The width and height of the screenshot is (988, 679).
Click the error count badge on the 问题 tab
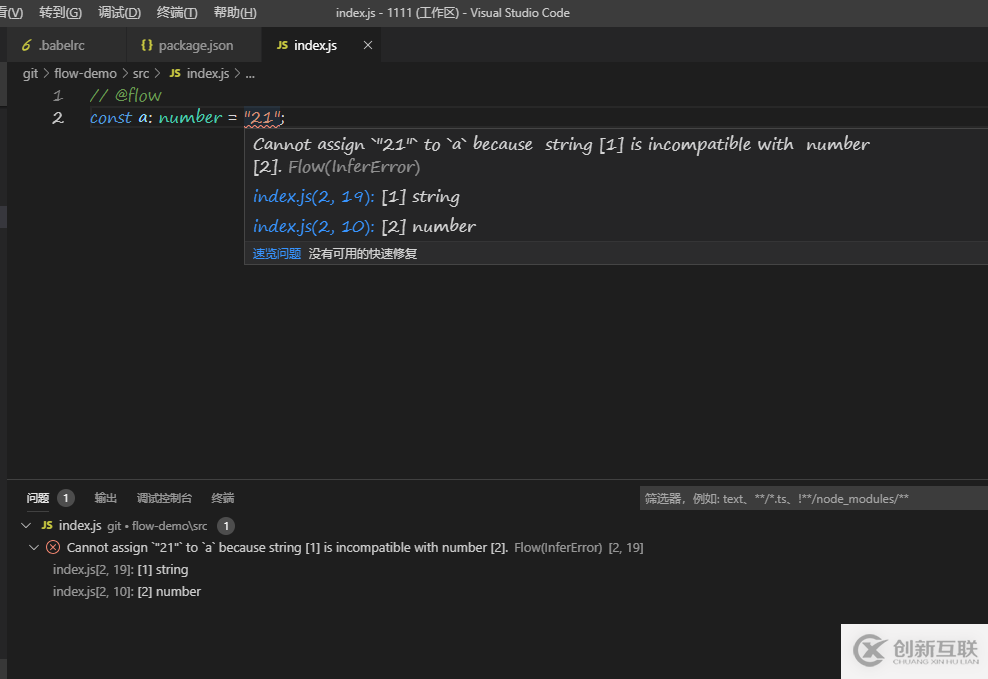coord(65,497)
